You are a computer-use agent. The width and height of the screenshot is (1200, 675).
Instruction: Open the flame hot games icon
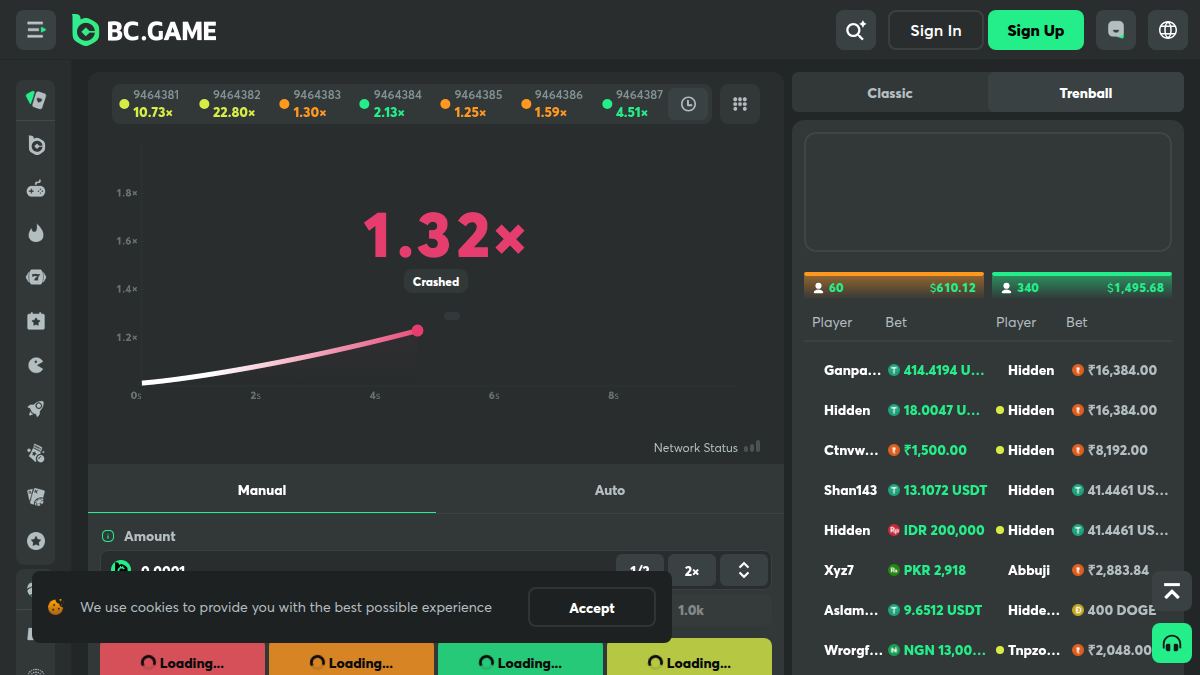click(x=36, y=233)
